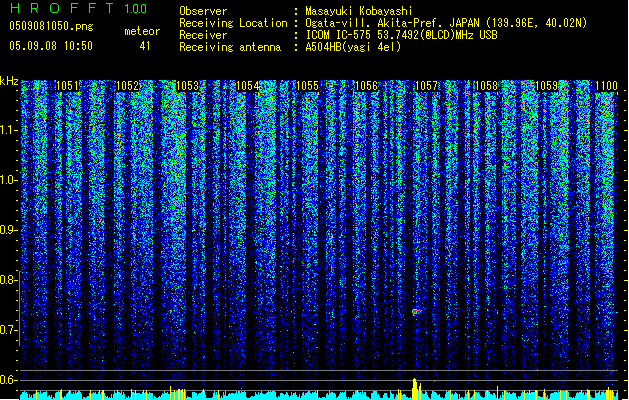Image resolution: width=629 pixels, height=400 pixels.
Task: Click the 1057 time marker
Action: click(x=426, y=86)
